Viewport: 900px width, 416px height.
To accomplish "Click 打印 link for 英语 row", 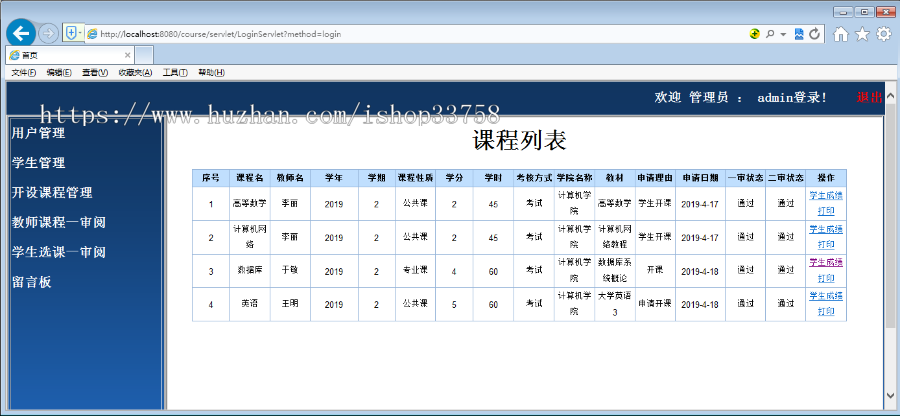I will [x=826, y=312].
